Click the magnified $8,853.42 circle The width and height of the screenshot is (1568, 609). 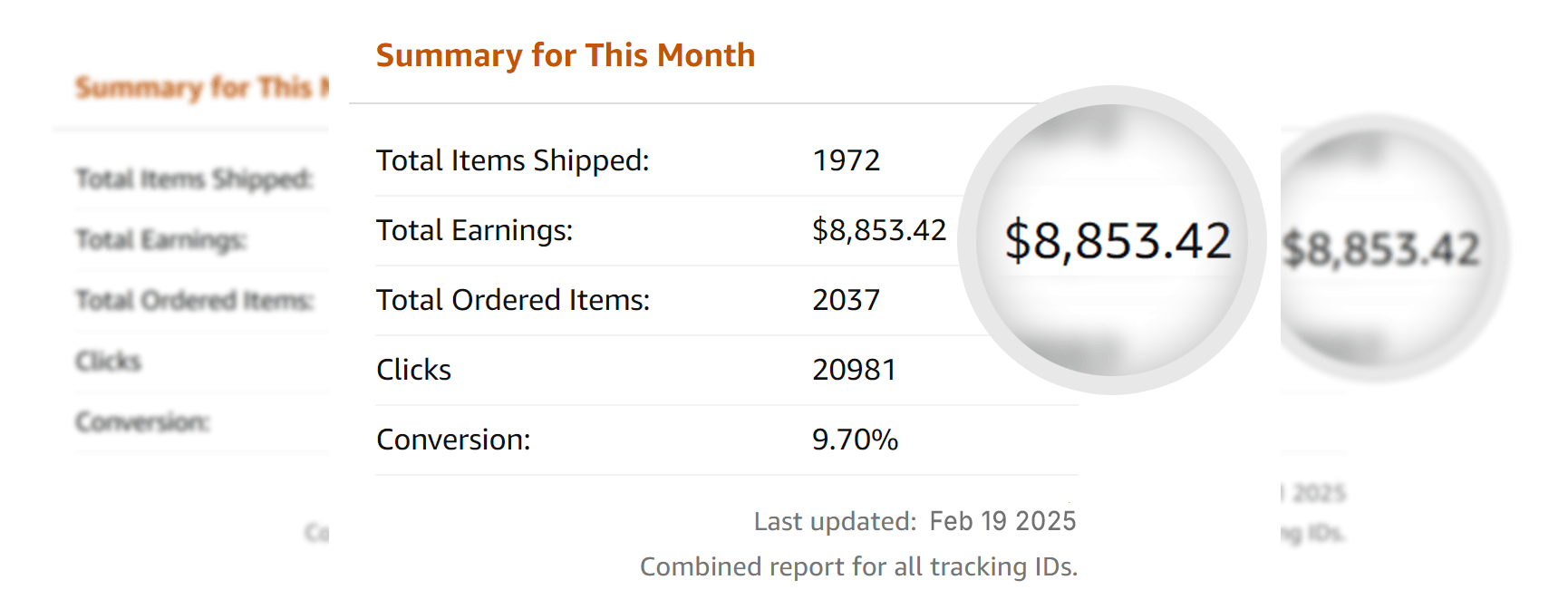(x=1112, y=240)
